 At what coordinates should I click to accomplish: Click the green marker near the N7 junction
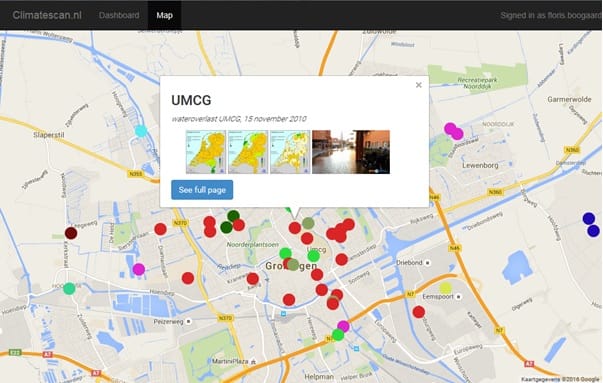tap(338, 335)
